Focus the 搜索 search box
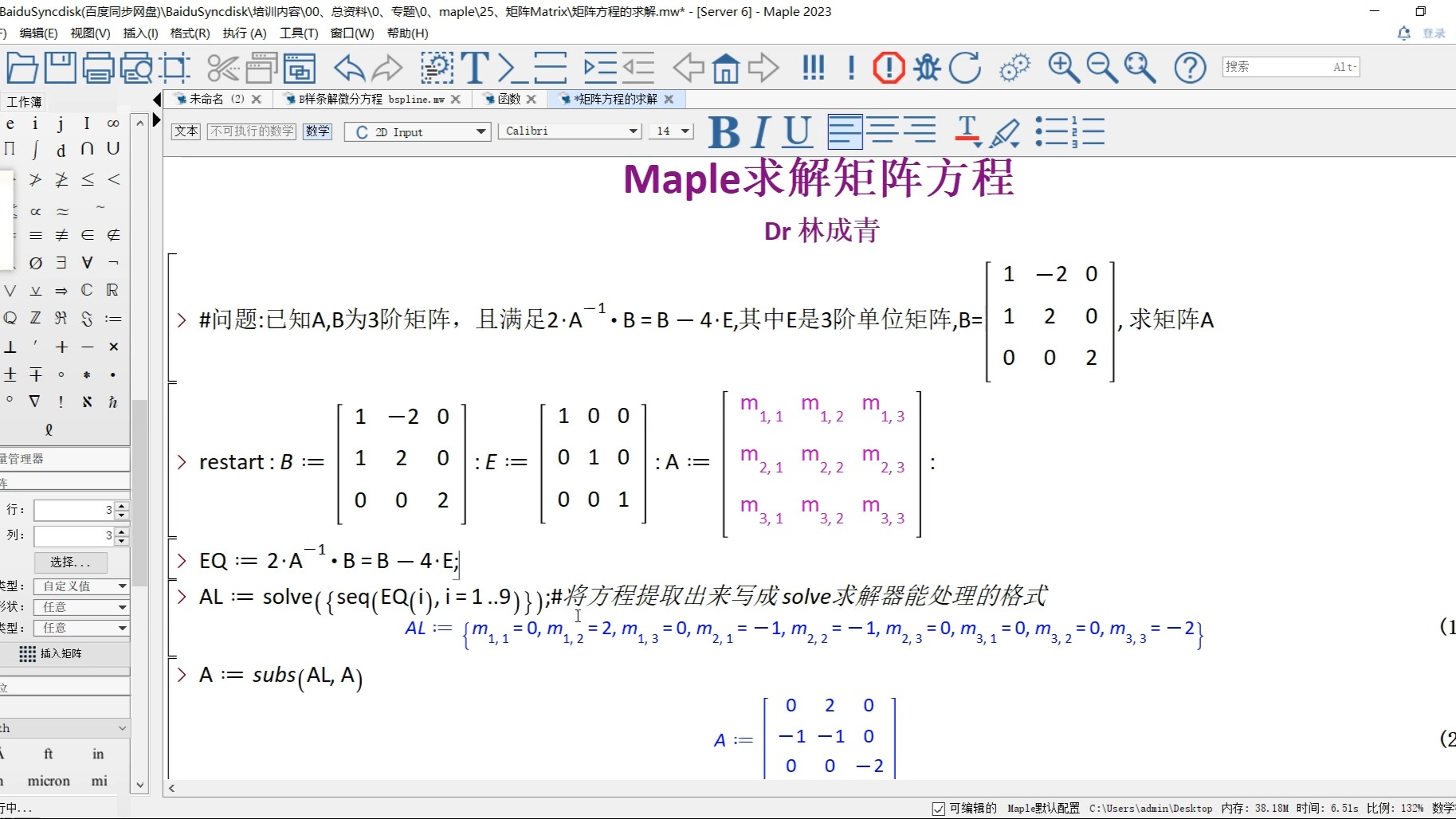The image size is (1456, 819). 1290,67
